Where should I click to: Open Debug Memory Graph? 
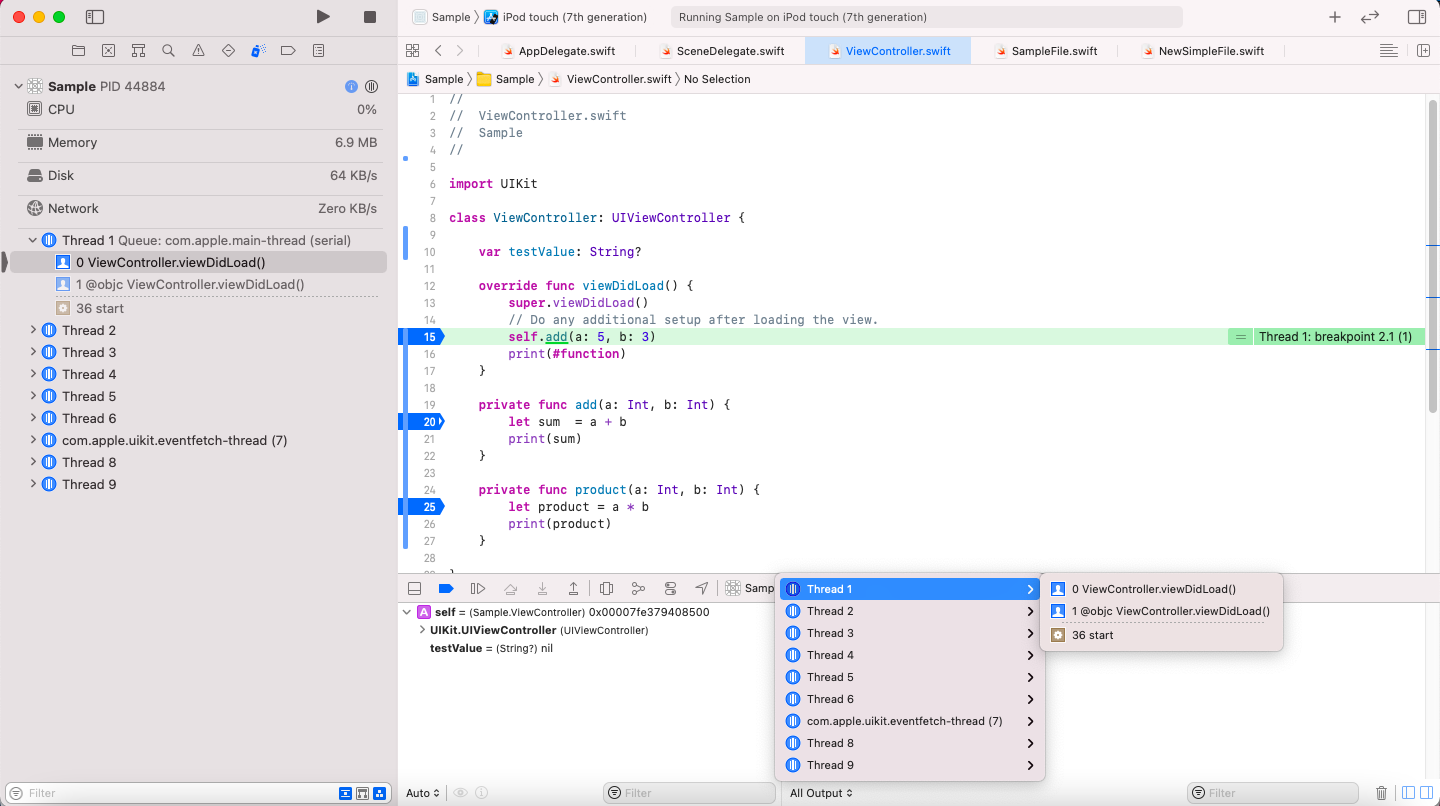(x=638, y=588)
